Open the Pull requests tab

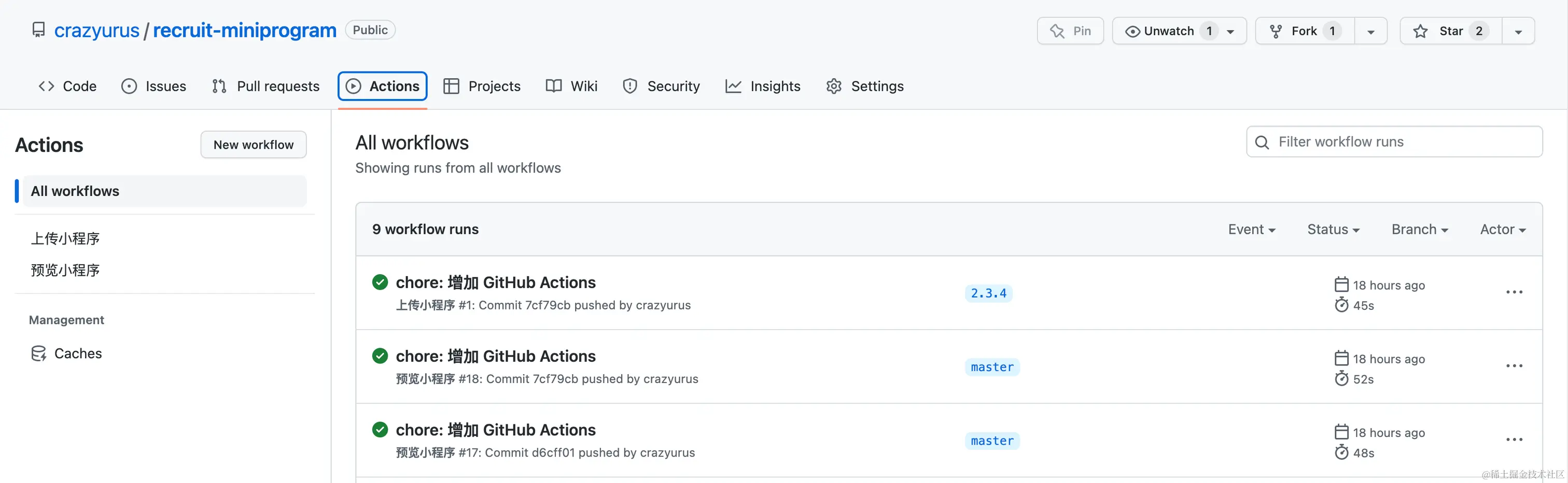click(x=265, y=87)
